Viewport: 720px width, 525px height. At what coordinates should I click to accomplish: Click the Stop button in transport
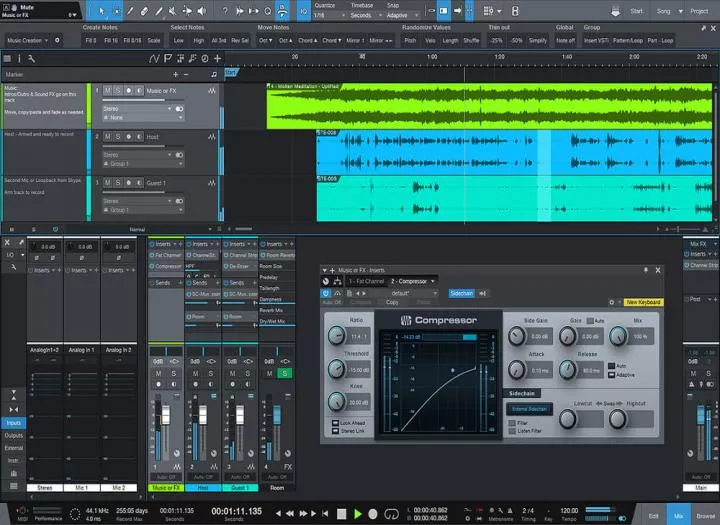pos(341,514)
